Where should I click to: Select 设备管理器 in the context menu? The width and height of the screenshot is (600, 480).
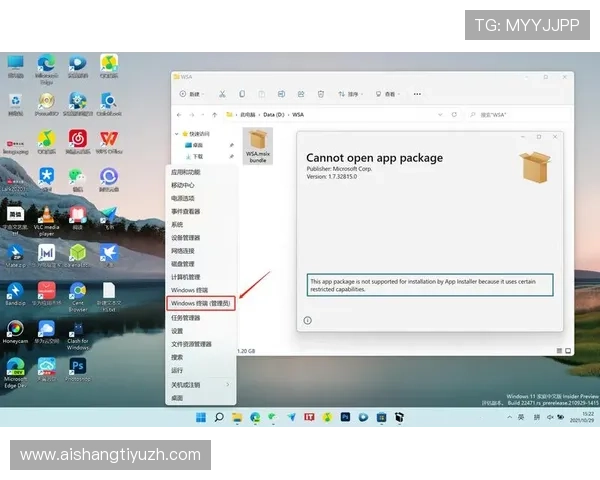click(x=186, y=238)
